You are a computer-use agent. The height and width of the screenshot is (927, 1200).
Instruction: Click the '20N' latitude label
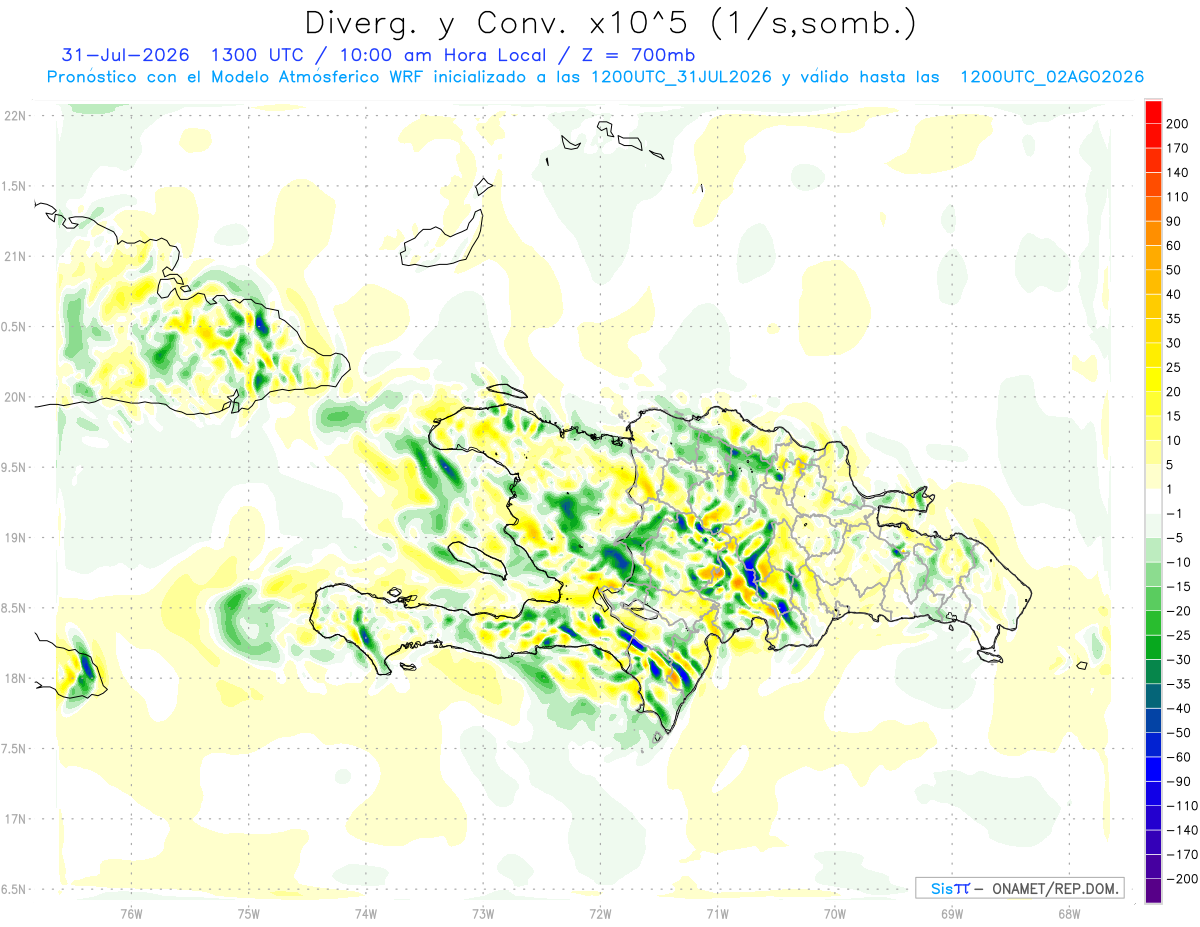pos(14,397)
